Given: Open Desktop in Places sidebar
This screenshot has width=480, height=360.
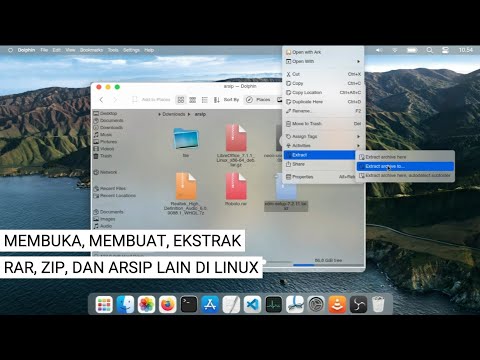Looking at the screenshot, I should pos(105,113).
